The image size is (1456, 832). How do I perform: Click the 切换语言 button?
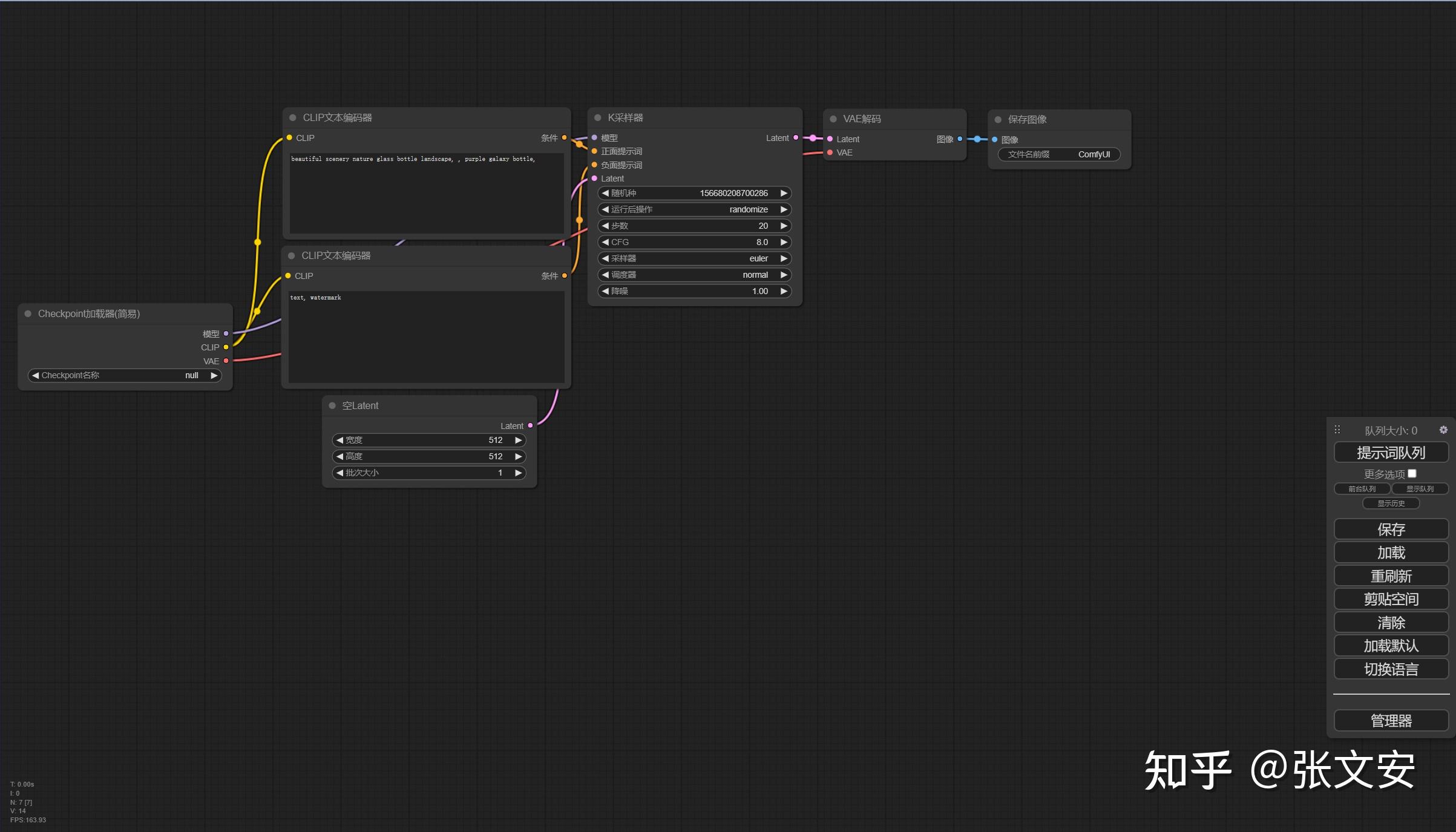pyautogui.click(x=1391, y=669)
